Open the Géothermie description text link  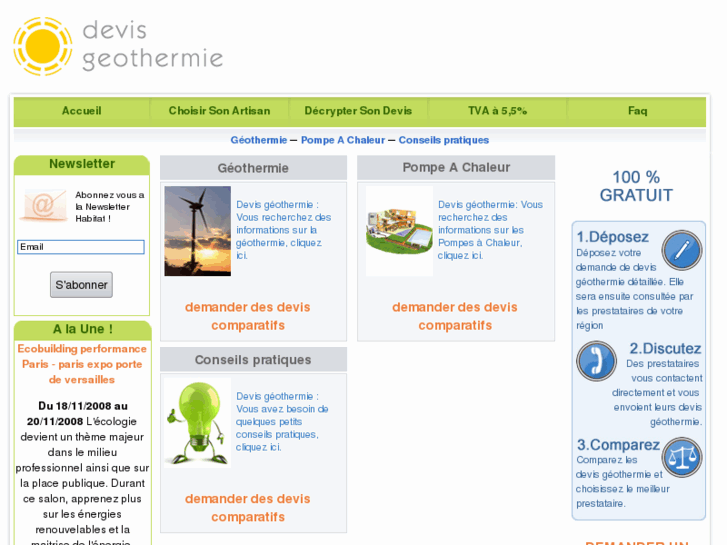[283, 230]
